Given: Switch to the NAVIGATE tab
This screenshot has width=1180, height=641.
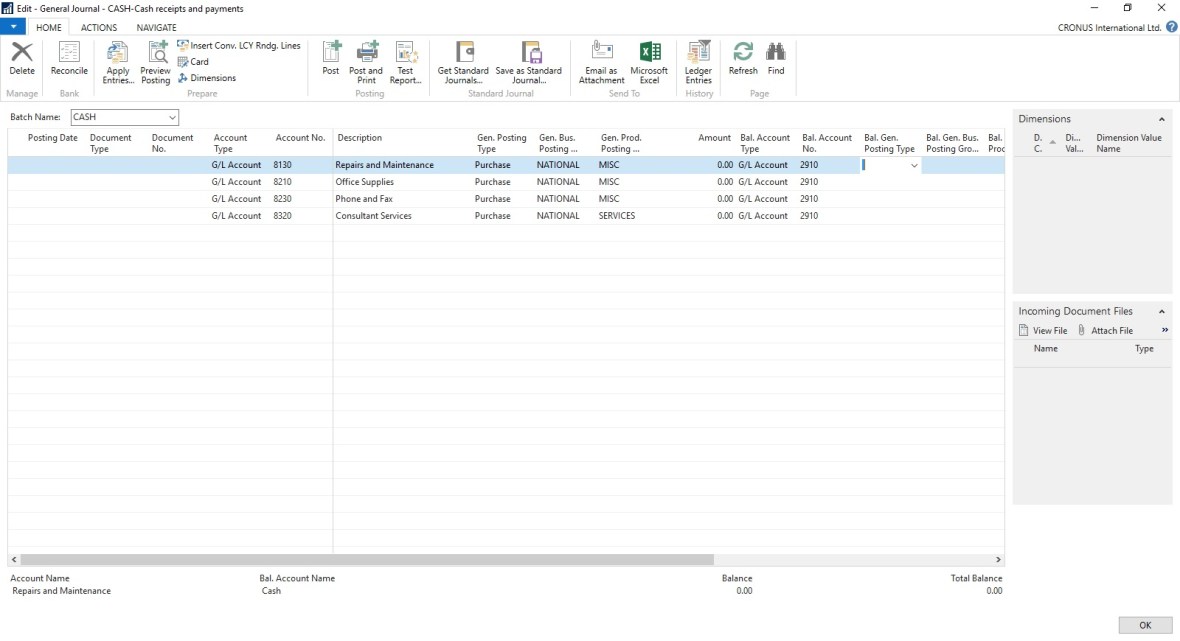Looking at the screenshot, I should (x=156, y=28).
